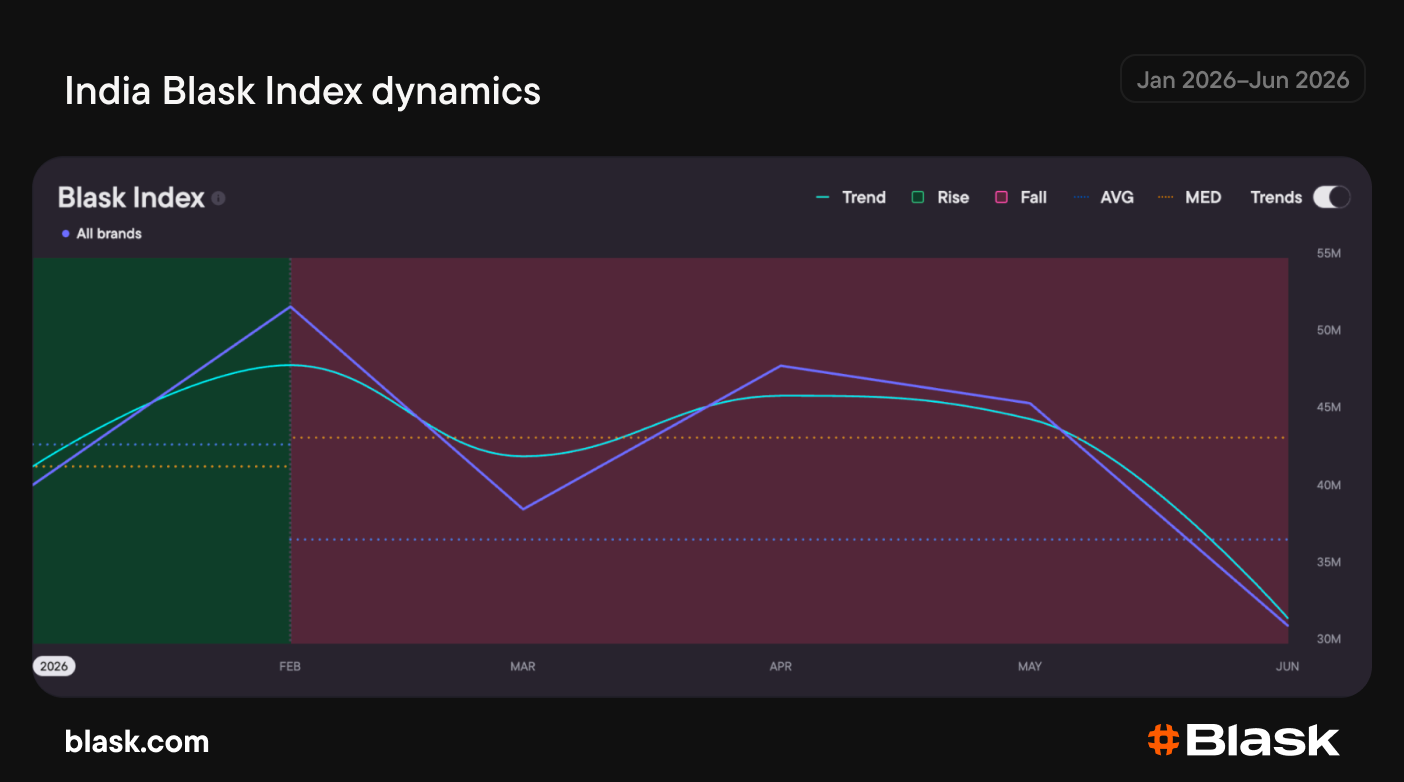Click the Blask Index info icon
The height and width of the screenshot is (782, 1404).
click(218, 198)
